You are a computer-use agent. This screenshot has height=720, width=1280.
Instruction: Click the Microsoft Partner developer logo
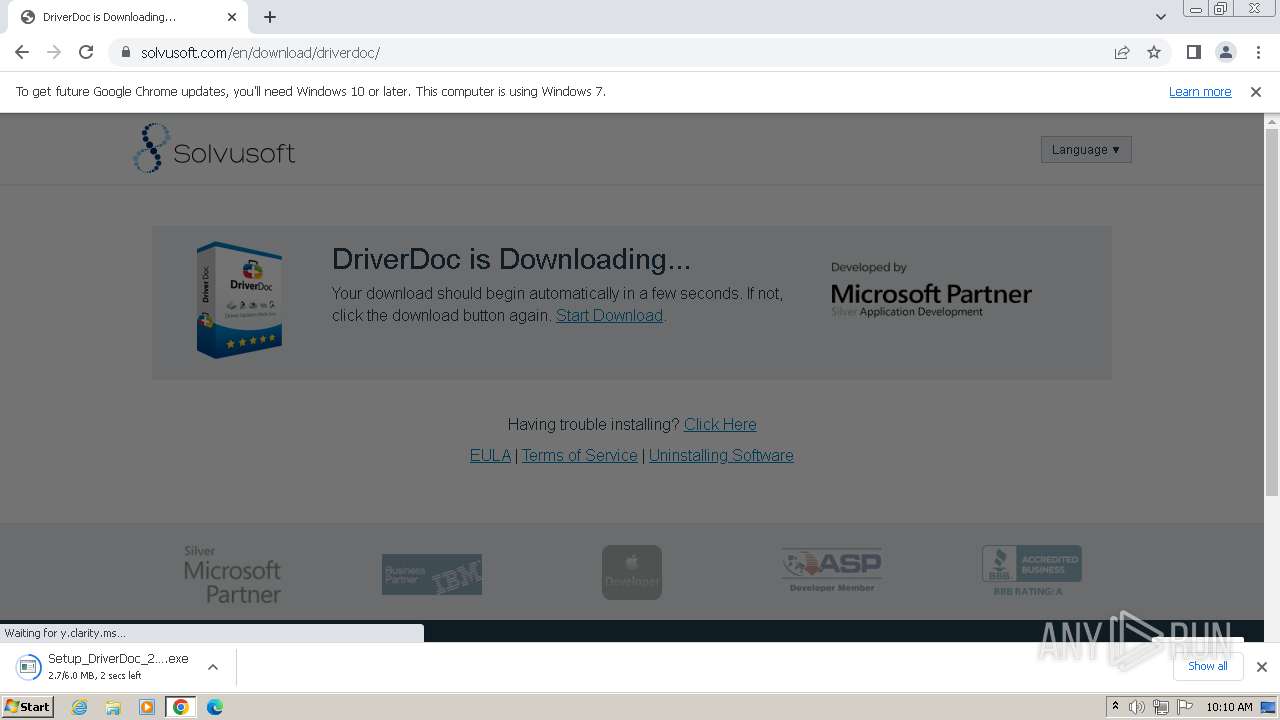pos(931,290)
